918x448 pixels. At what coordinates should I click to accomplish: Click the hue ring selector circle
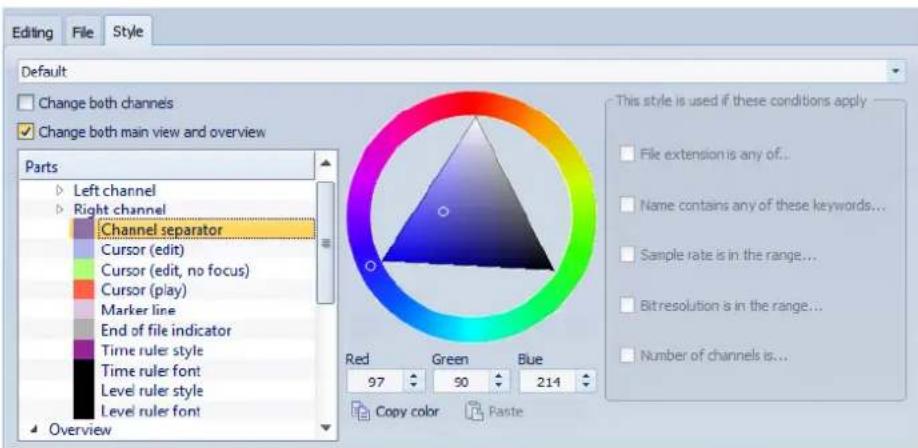click(x=370, y=266)
